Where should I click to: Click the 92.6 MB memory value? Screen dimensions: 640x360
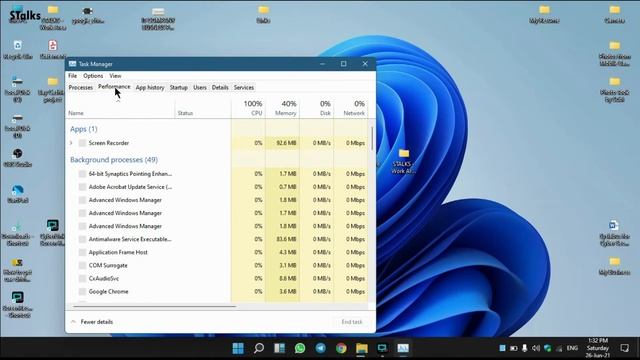pos(286,143)
